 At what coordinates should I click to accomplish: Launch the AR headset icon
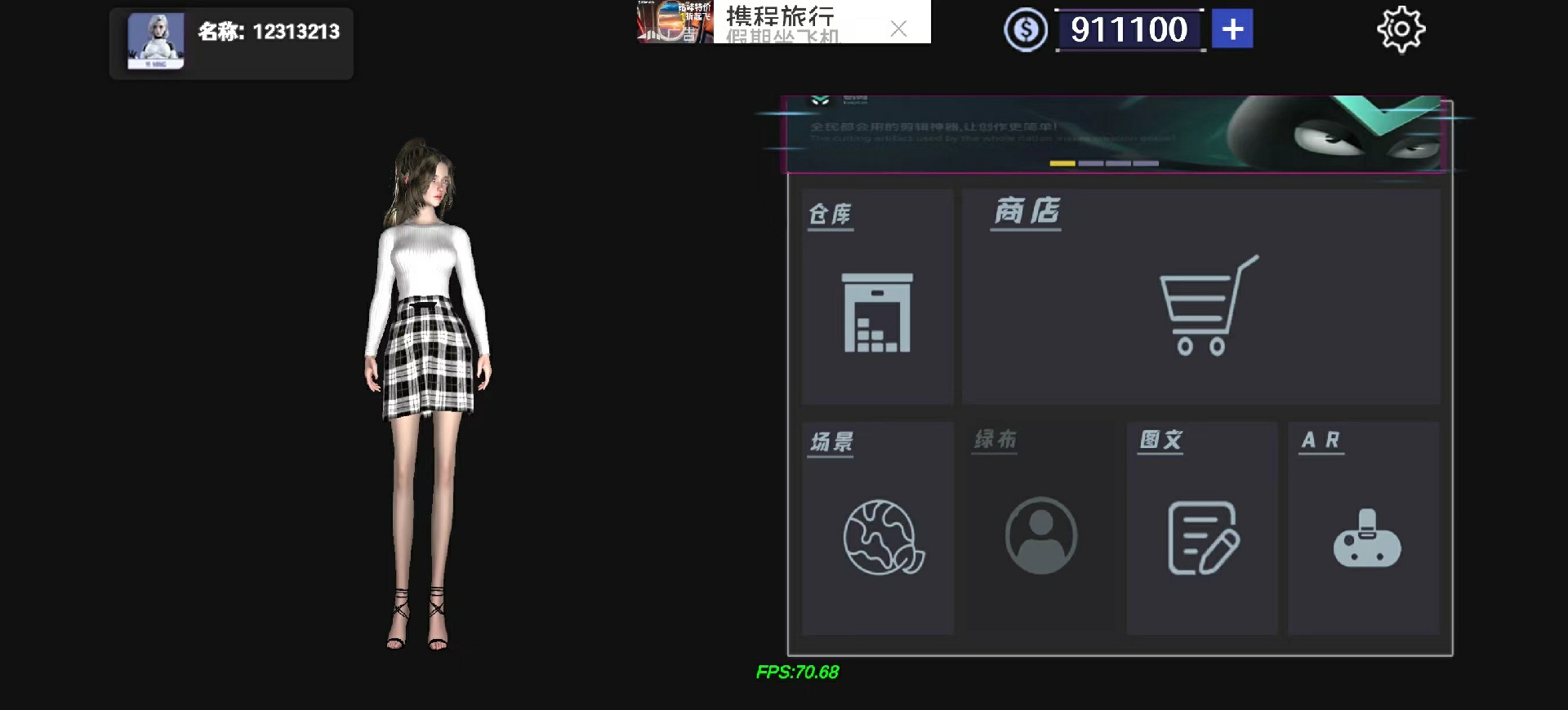(1366, 538)
